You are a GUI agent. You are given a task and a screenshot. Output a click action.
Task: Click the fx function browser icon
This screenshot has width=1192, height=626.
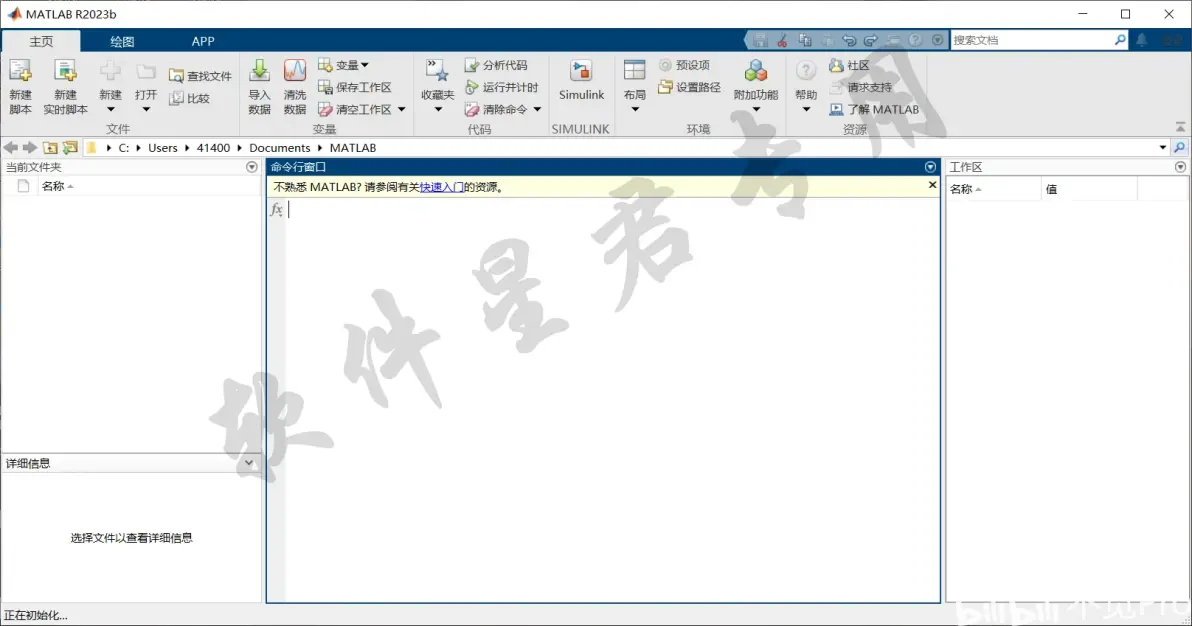[276, 209]
